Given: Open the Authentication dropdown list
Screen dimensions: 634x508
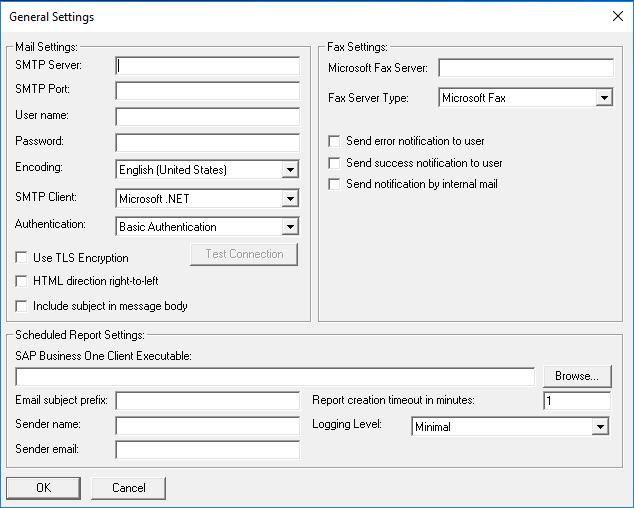Looking at the screenshot, I should point(207,227).
